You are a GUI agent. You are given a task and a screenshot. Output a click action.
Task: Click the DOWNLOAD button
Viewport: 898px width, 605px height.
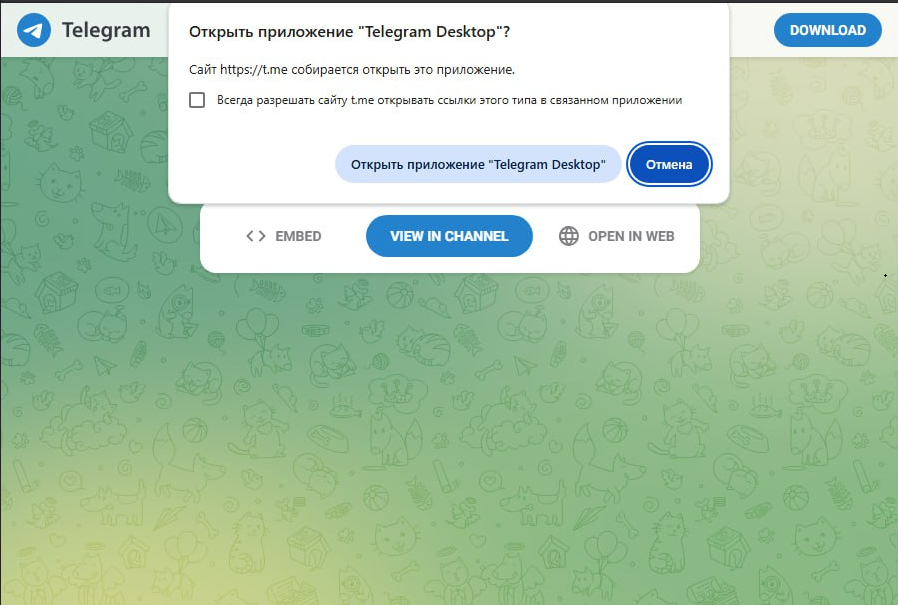tap(828, 30)
